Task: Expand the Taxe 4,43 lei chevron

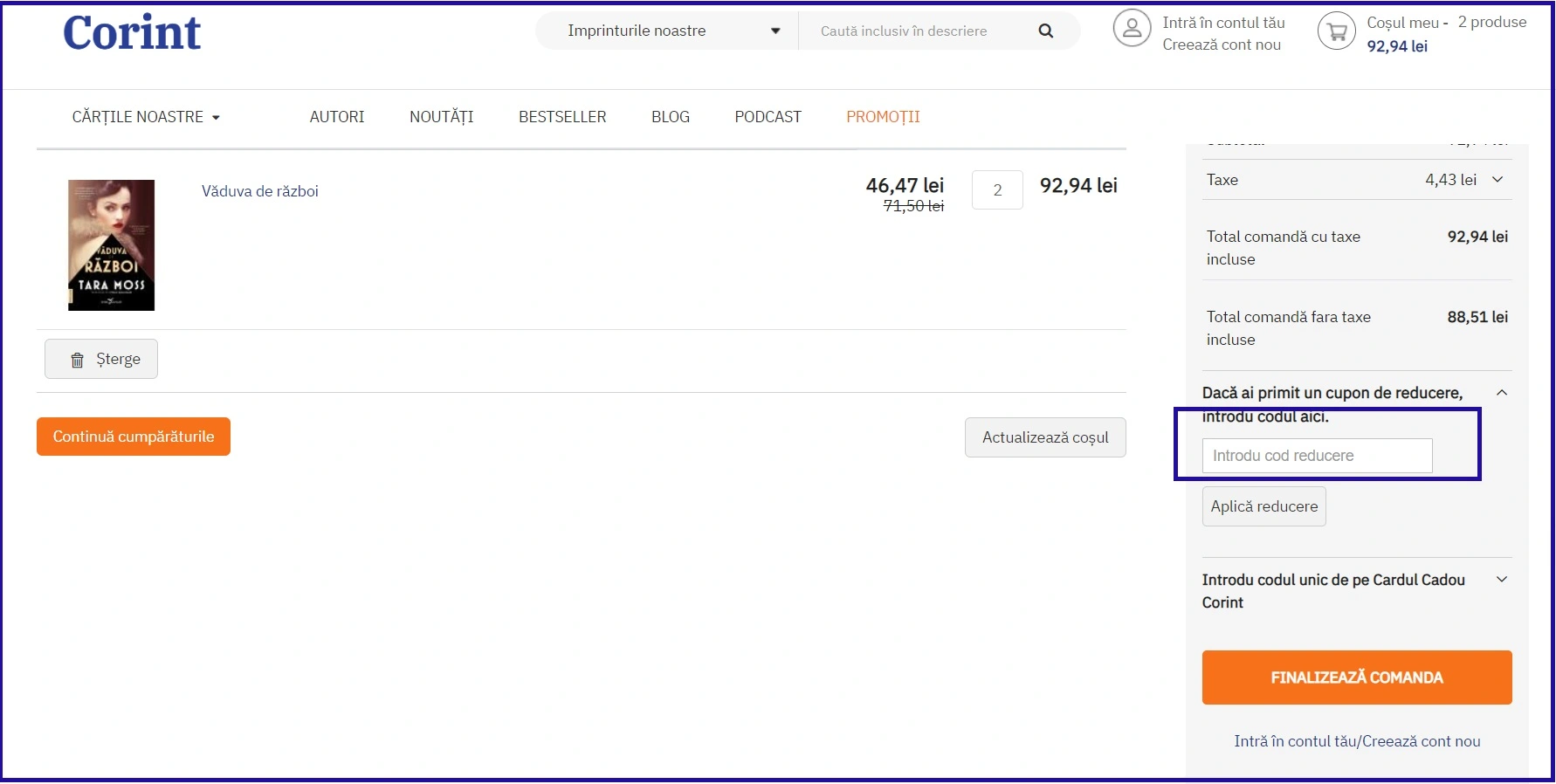Action: point(1497,180)
